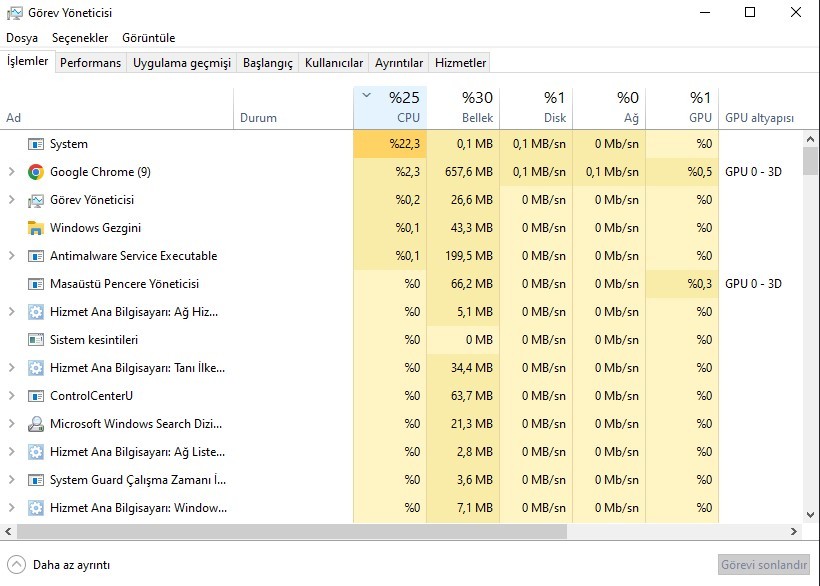Click Chrome's GPU 0 - 3D cell
820x586 pixels.
click(x=753, y=172)
